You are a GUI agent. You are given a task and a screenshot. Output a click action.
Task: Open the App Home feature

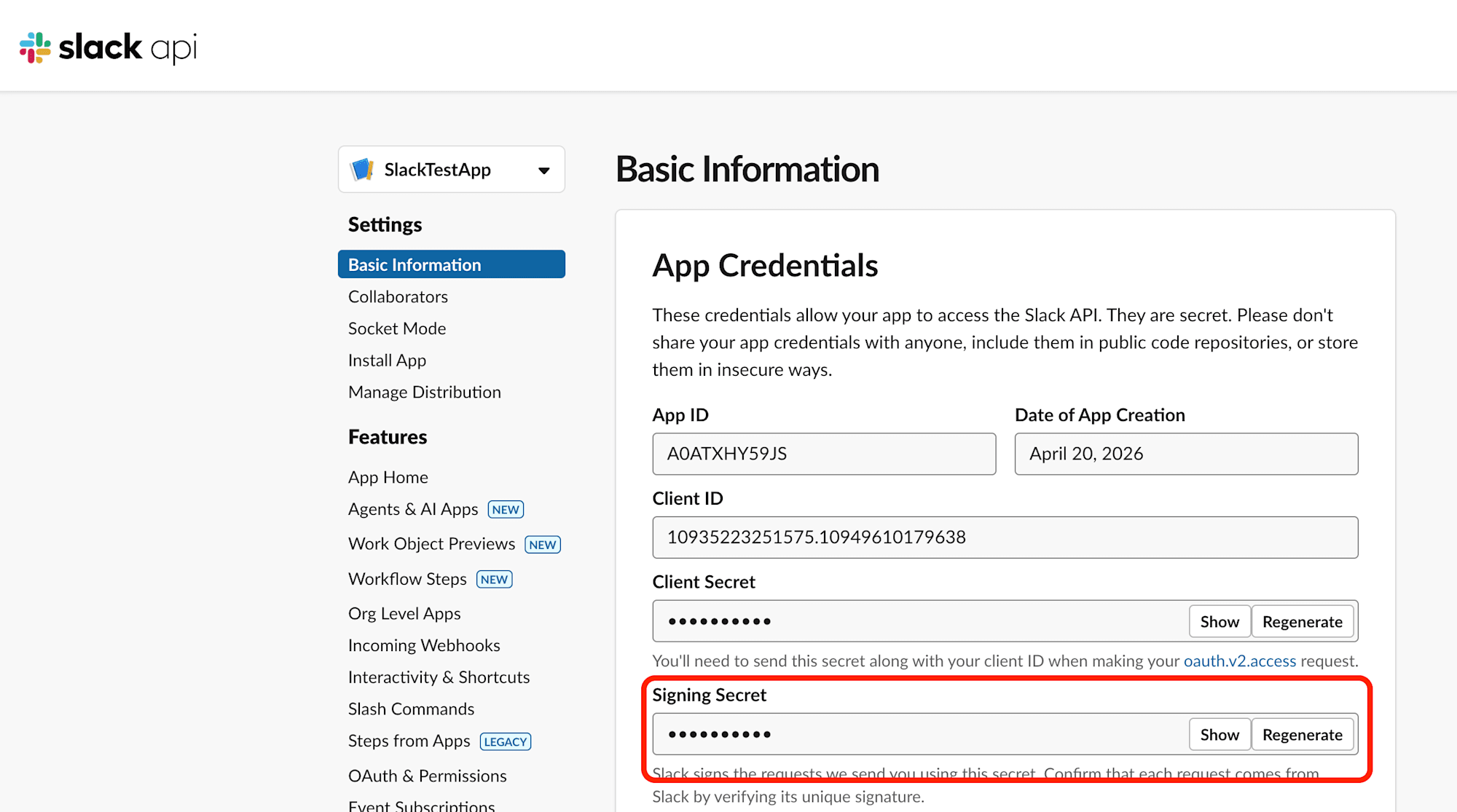(x=388, y=477)
